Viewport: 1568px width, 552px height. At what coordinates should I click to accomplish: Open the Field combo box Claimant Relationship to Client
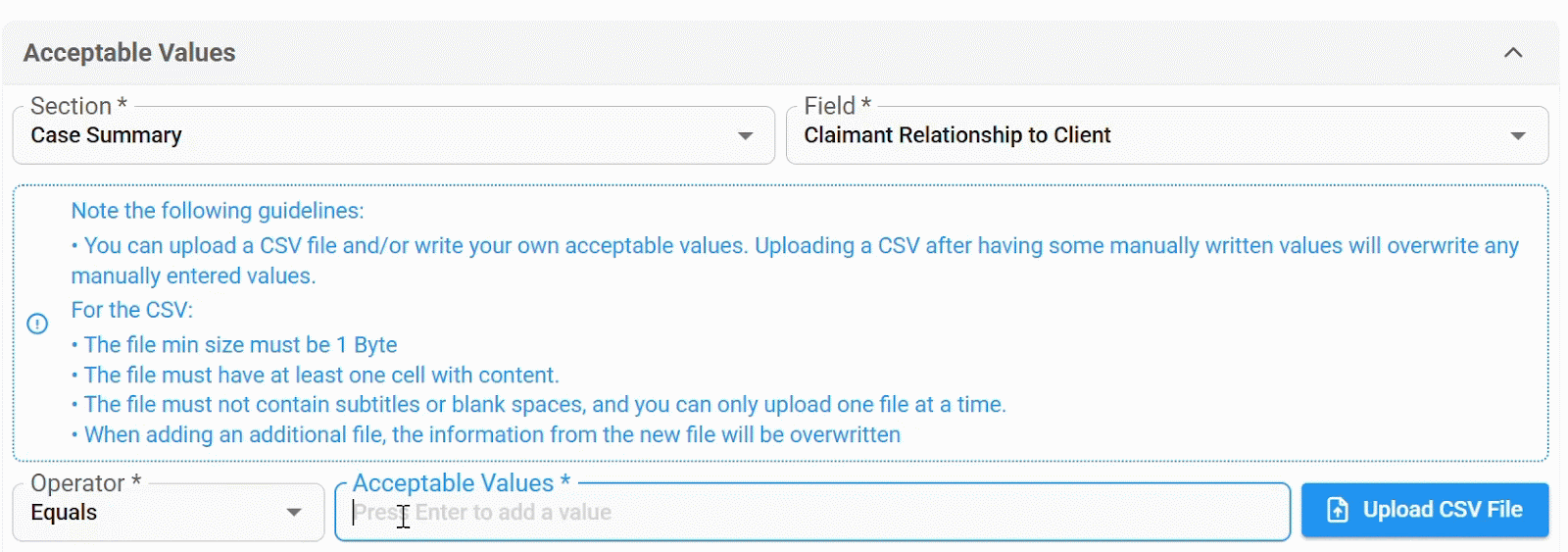click(1167, 135)
